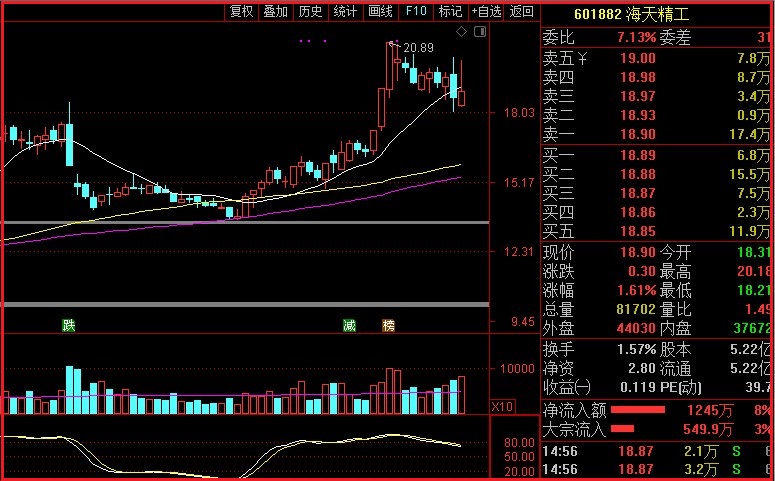775x481 pixels.
Task: Click the 18.03 price axis label
Action: (x=519, y=113)
